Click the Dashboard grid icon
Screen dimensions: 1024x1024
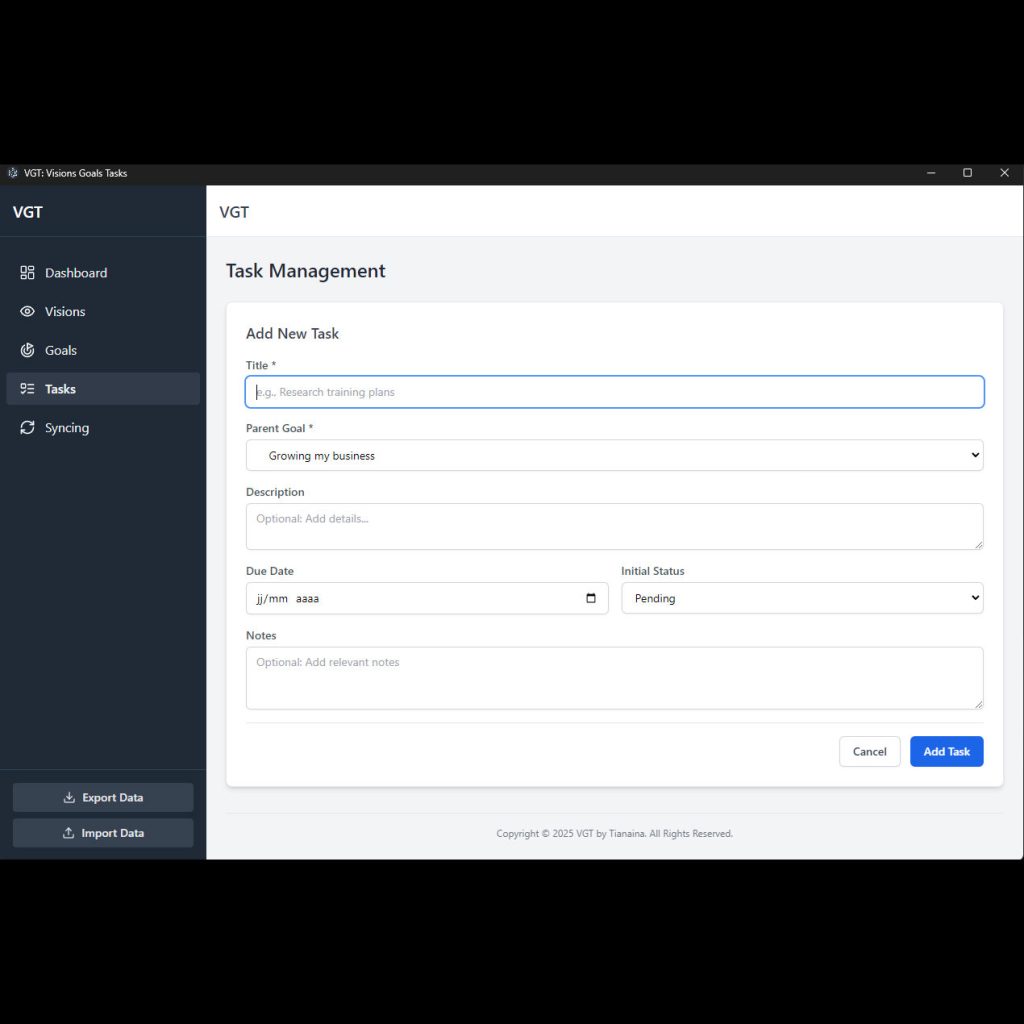coord(27,273)
